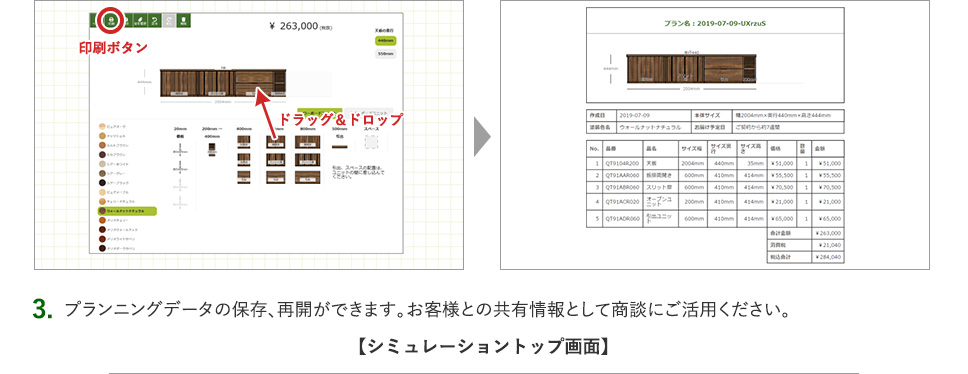Select the 200mm open unit thumbnail
This screenshot has width=968, height=374.
pos(212,149)
